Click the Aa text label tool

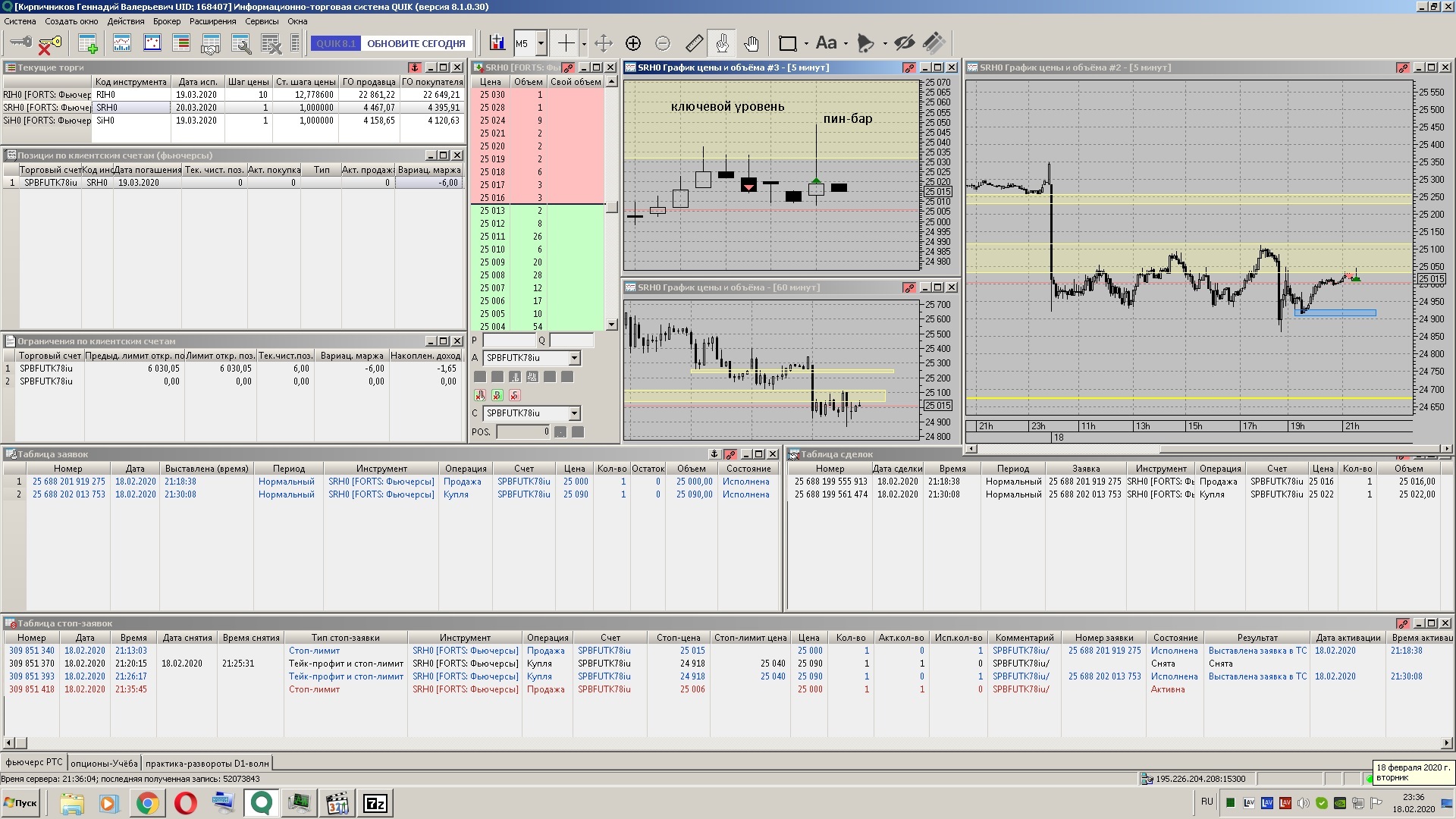(826, 43)
